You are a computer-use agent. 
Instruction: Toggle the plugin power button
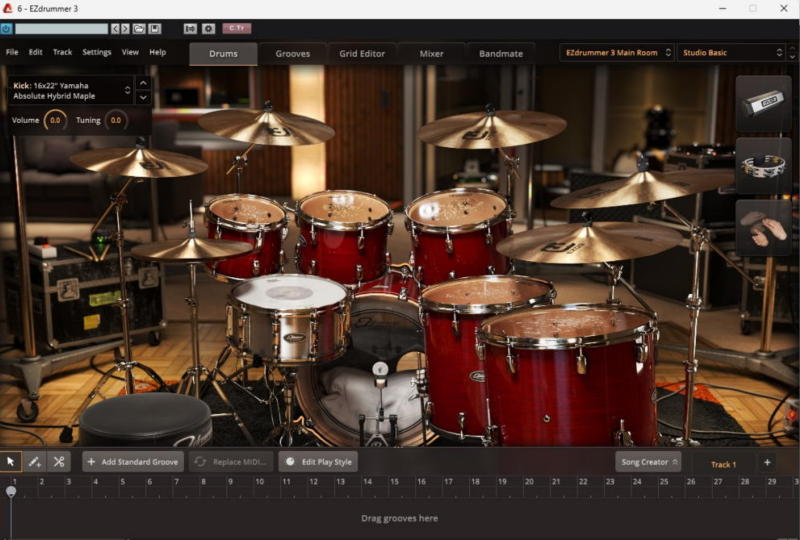6,29
